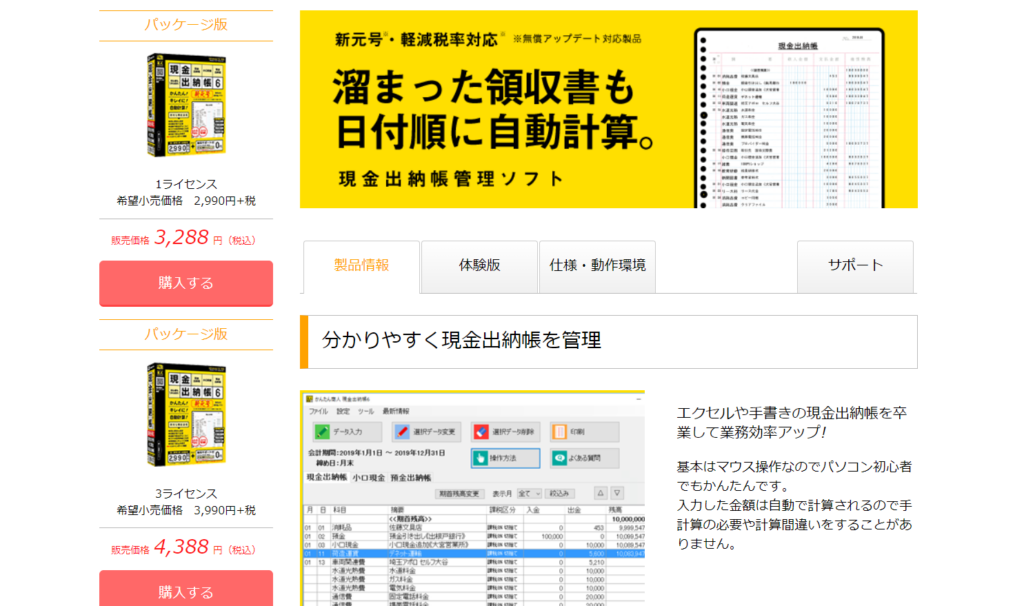Screen dimensions: 1024x606
Task: Select the <<期首残高>> row
Action: [411, 518]
